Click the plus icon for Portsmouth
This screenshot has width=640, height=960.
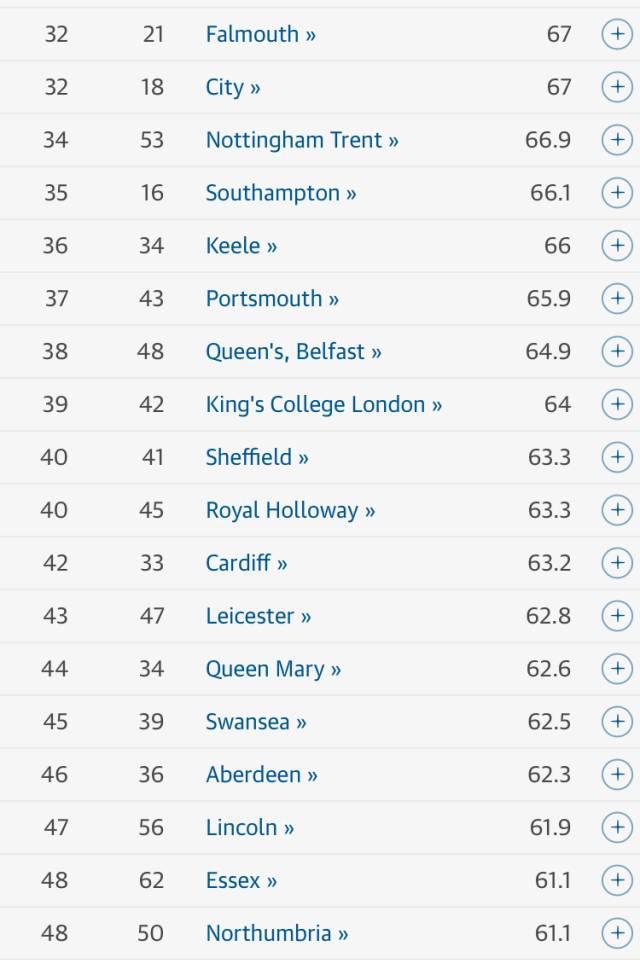tap(616, 298)
